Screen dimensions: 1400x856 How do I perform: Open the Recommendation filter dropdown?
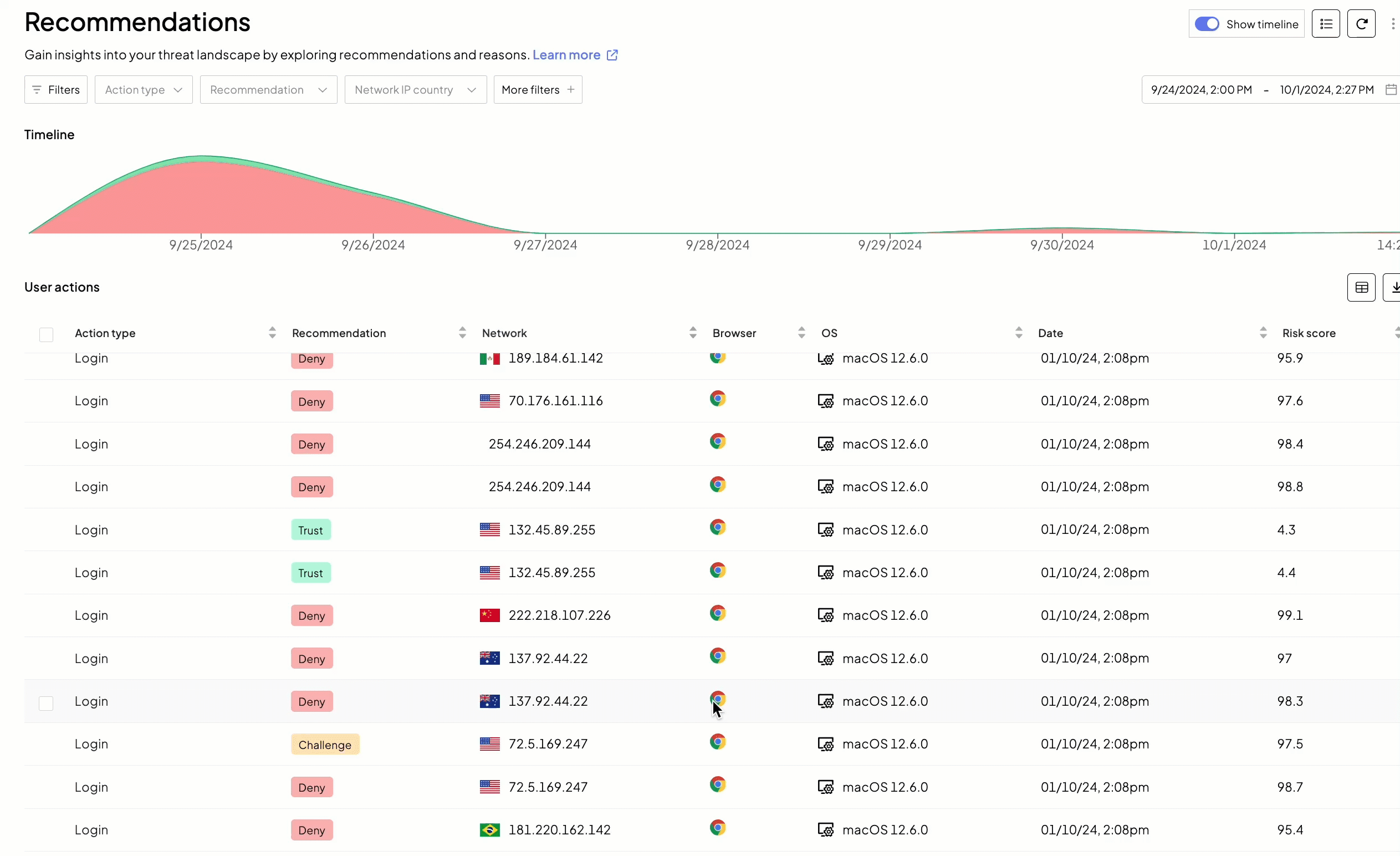click(268, 90)
